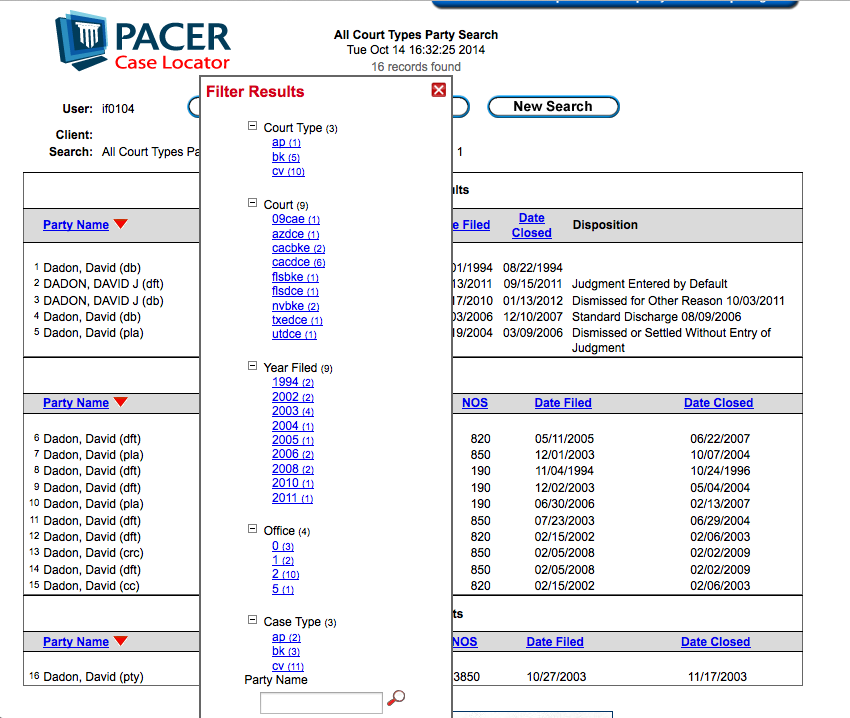850x718 pixels.
Task: Click 'Judgment Entered by Default' disposition text
Action: point(649,284)
